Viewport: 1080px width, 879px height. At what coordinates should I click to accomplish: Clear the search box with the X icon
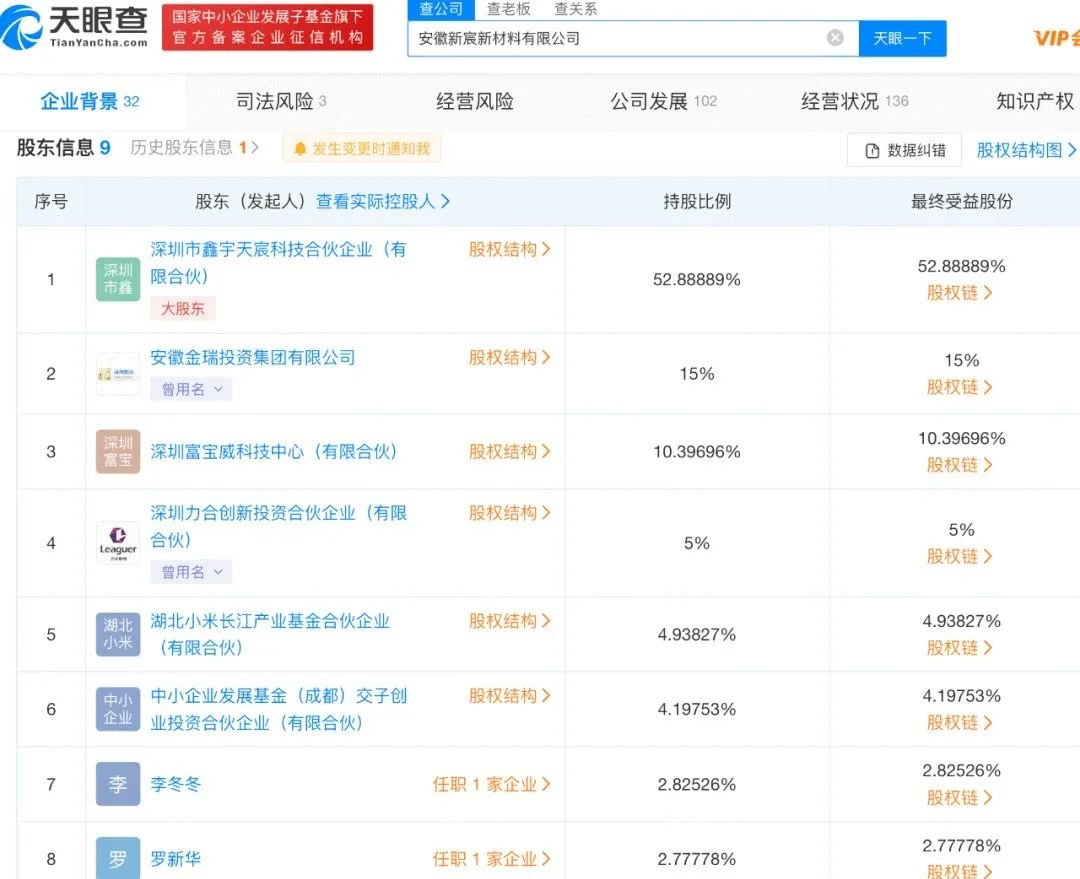tap(835, 38)
